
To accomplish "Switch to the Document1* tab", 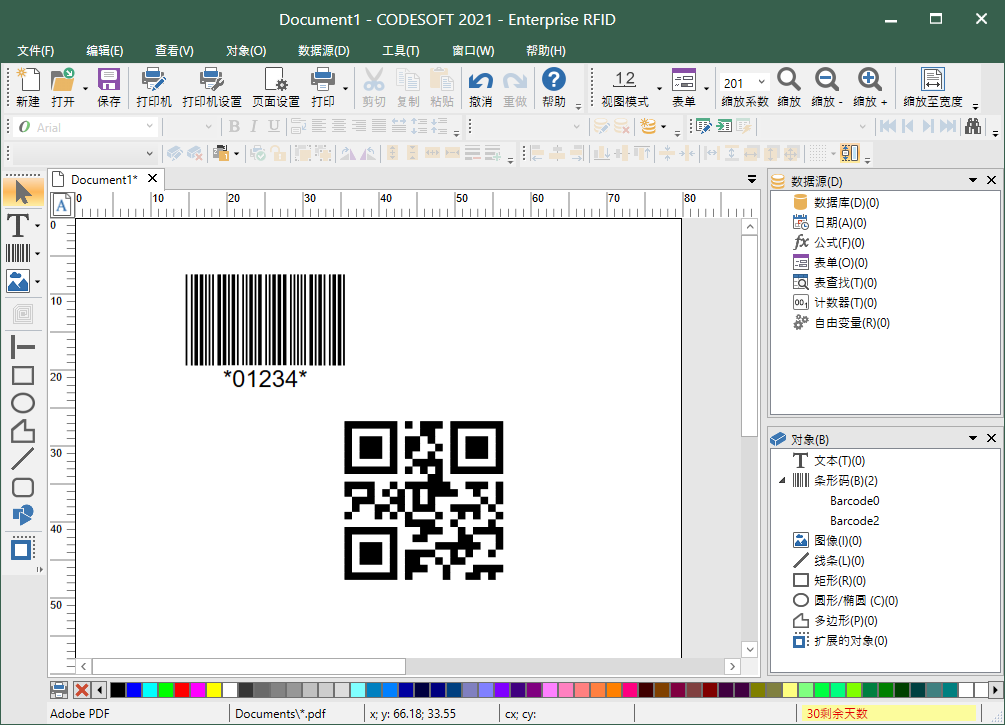I will point(104,179).
